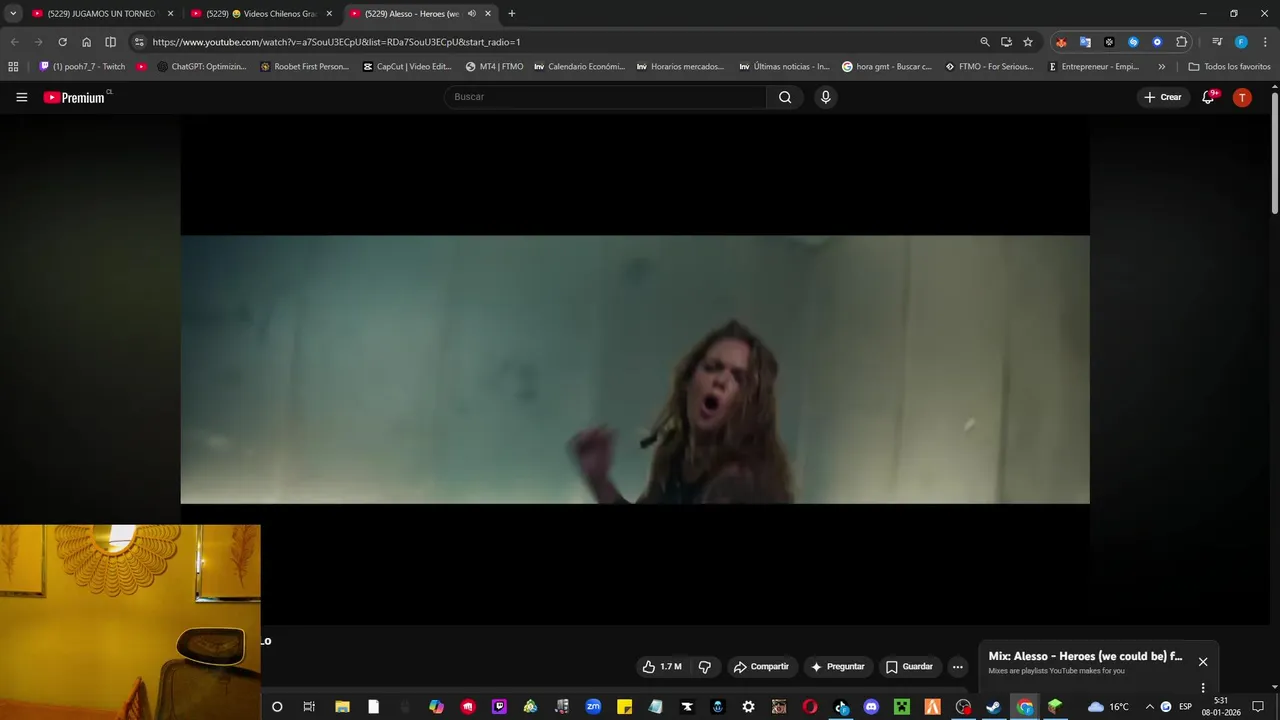The height and width of the screenshot is (720, 1280).
Task: Open the Crear menu
Action: coord(1164,97)
